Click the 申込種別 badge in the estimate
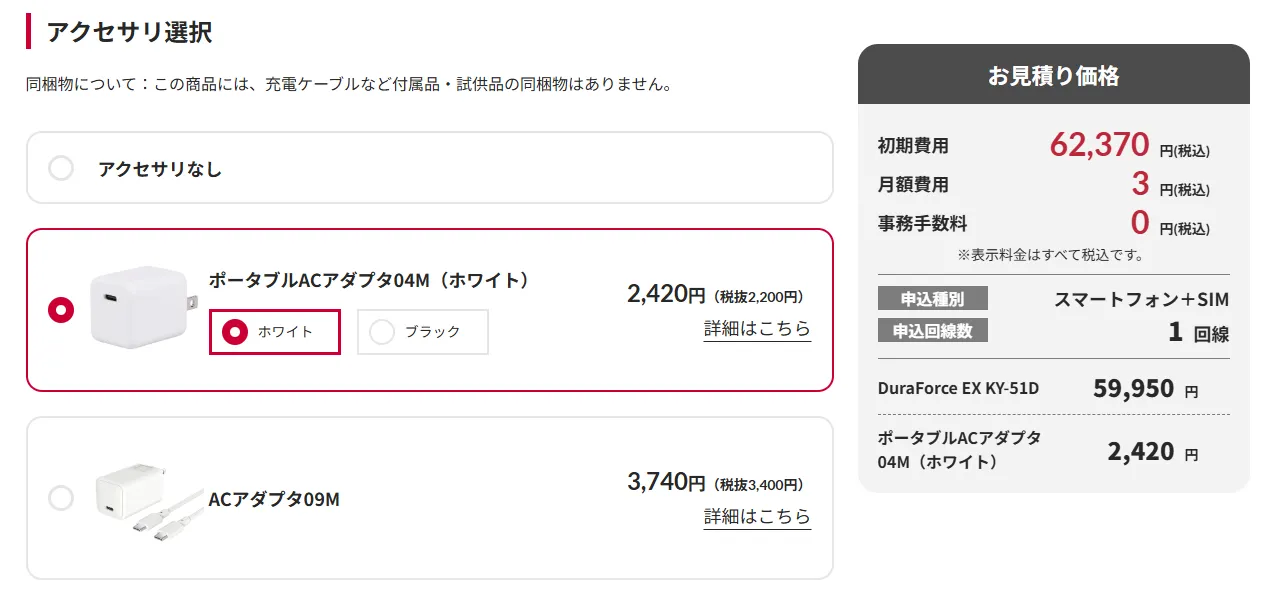 click(932, 299)
